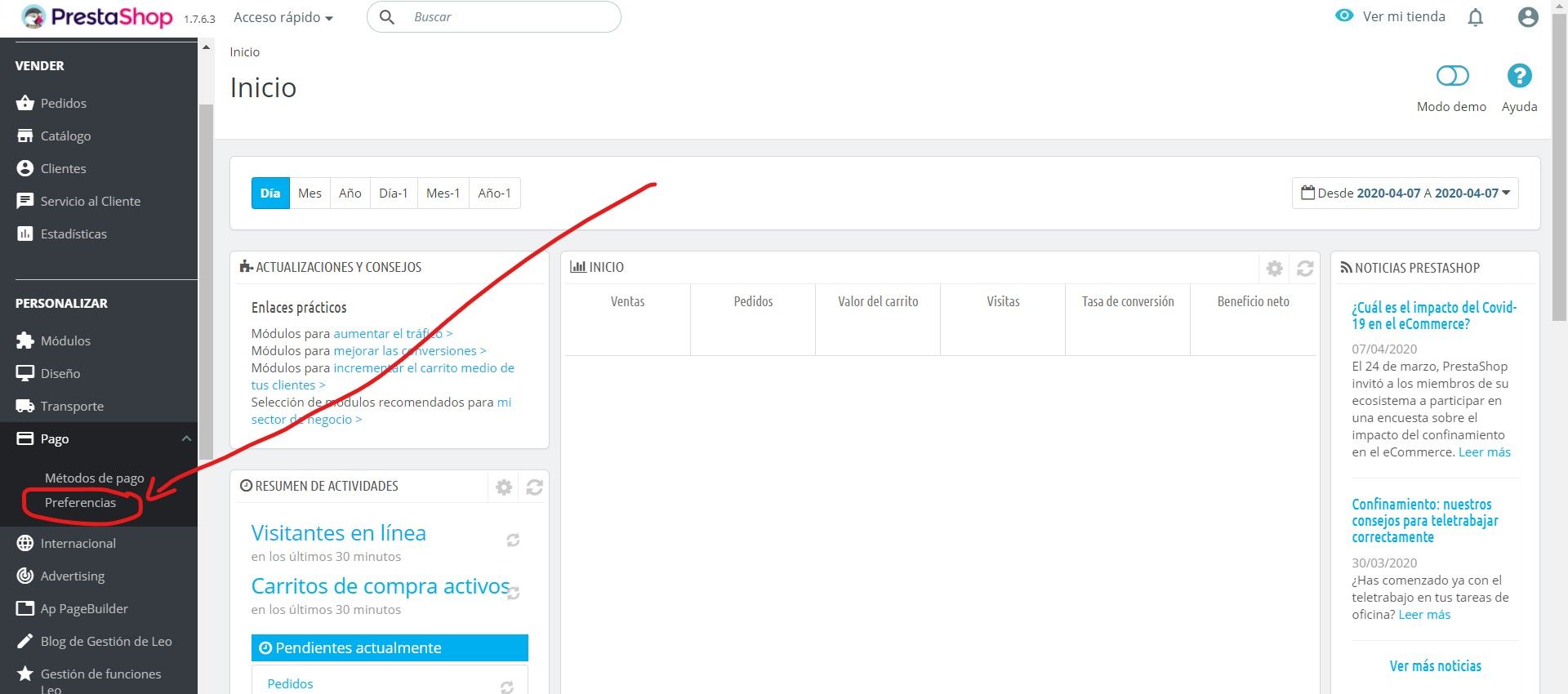Screen dimensions: 1568x694
Task: Refresh Visitantes en línea count
Action: tap(513, 540)
